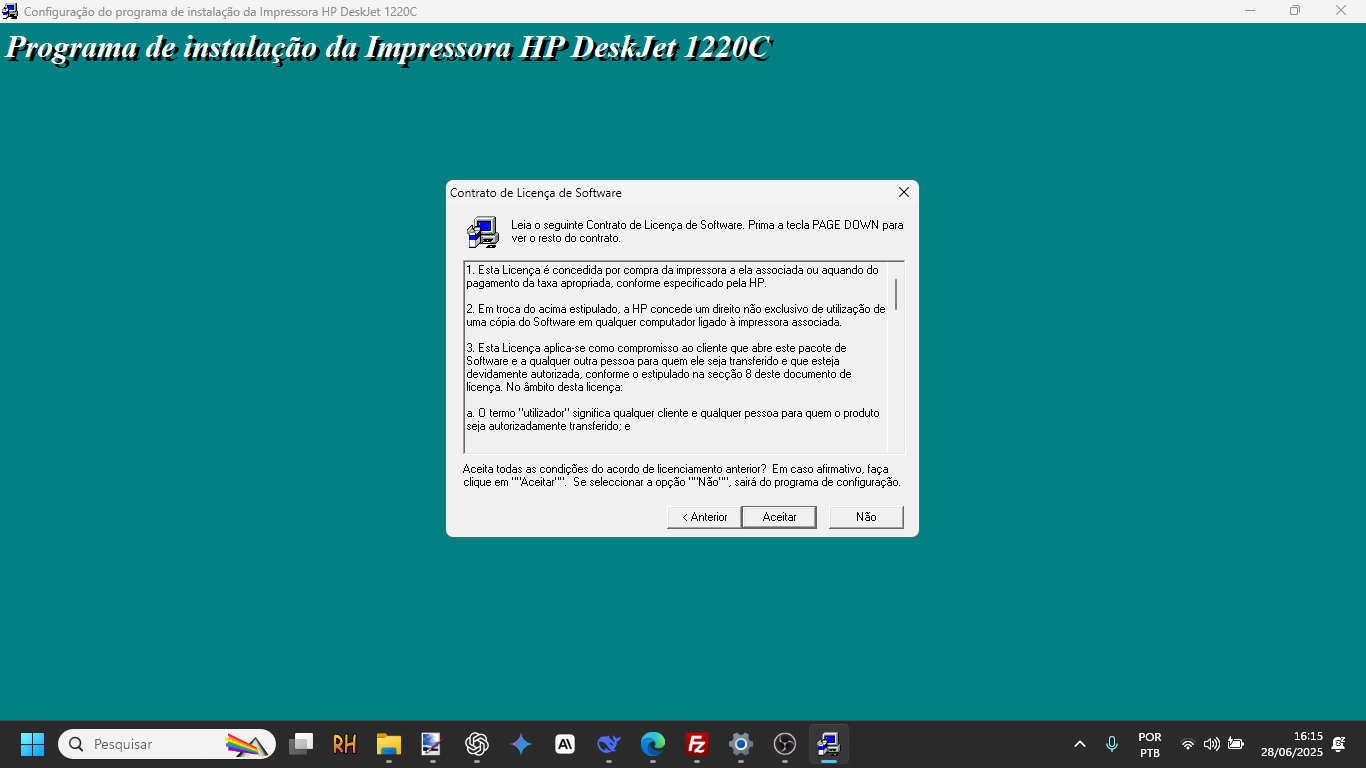Open the gear Settings app on taskbar
This screenshot has width=1366, height=768.
(741, 744)
